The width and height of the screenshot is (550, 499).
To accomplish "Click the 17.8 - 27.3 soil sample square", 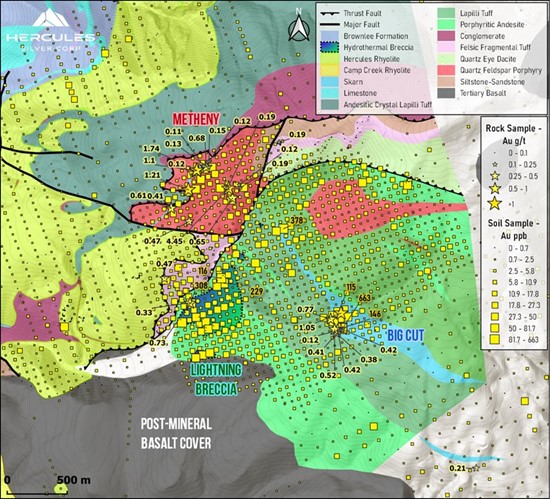I will [x=495, y=305].
